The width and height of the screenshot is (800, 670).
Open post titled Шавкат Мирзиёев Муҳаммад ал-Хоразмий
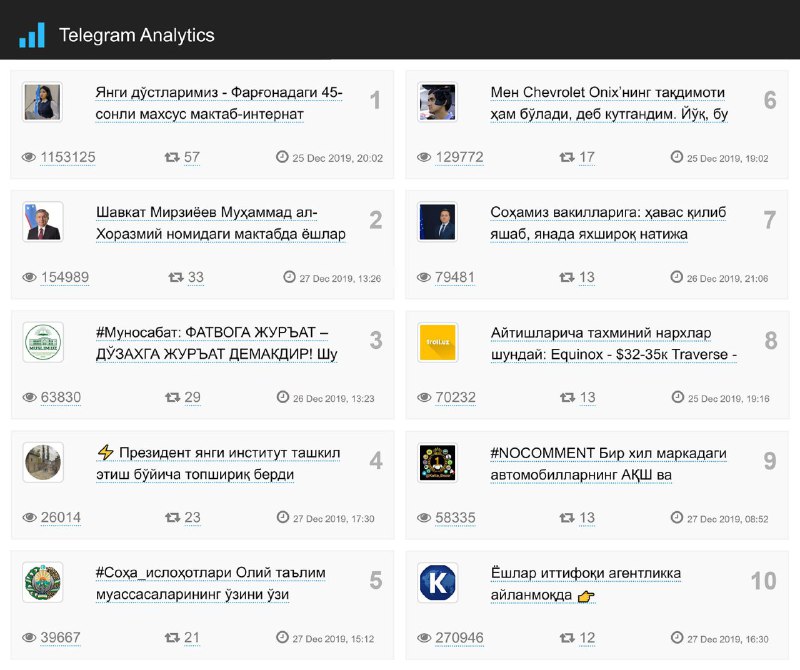coord(220,223)
